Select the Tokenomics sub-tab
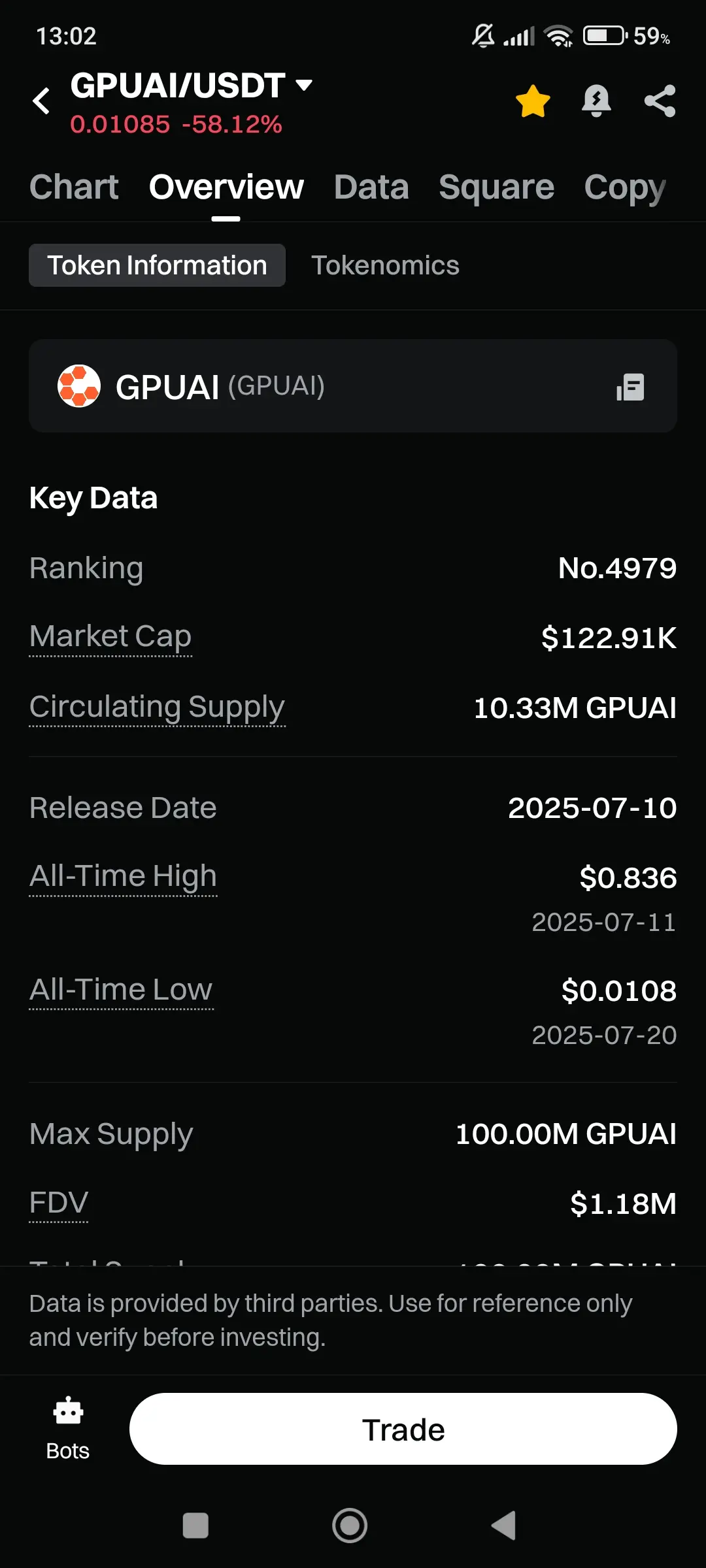 (x=385, y=265)
